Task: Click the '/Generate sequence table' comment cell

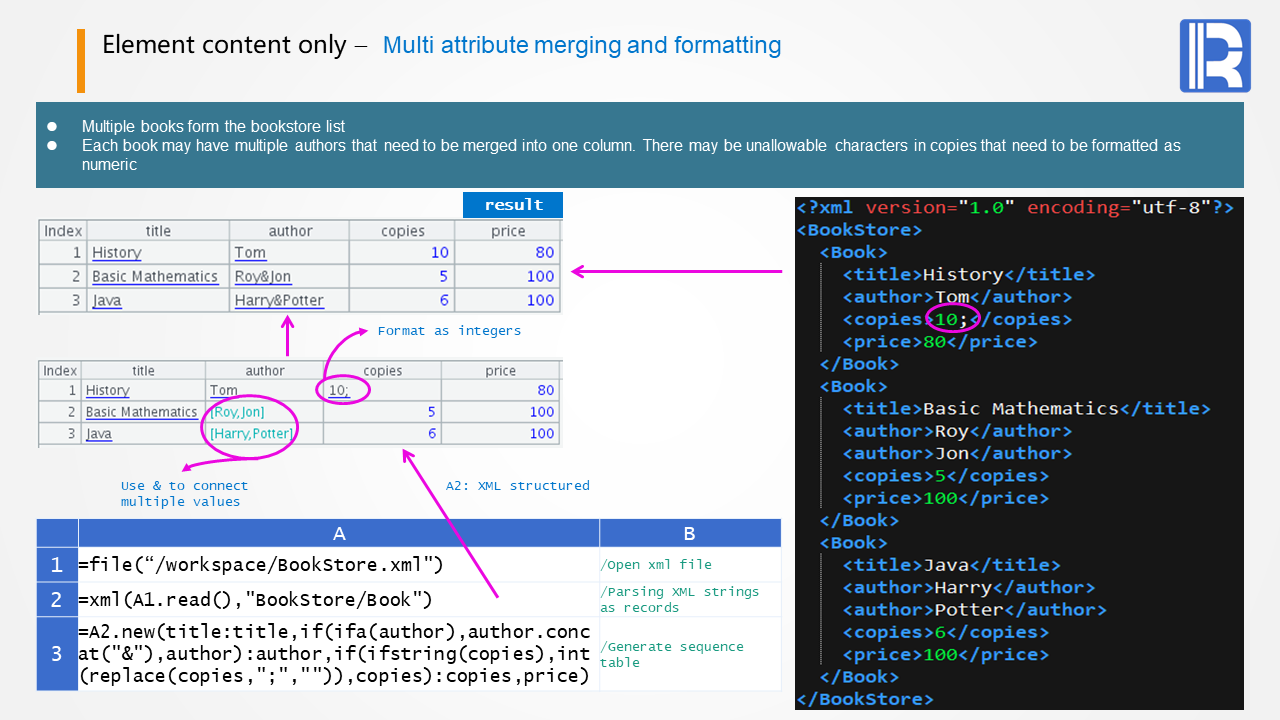Action: pyautogui.click(x=689, y=654)
